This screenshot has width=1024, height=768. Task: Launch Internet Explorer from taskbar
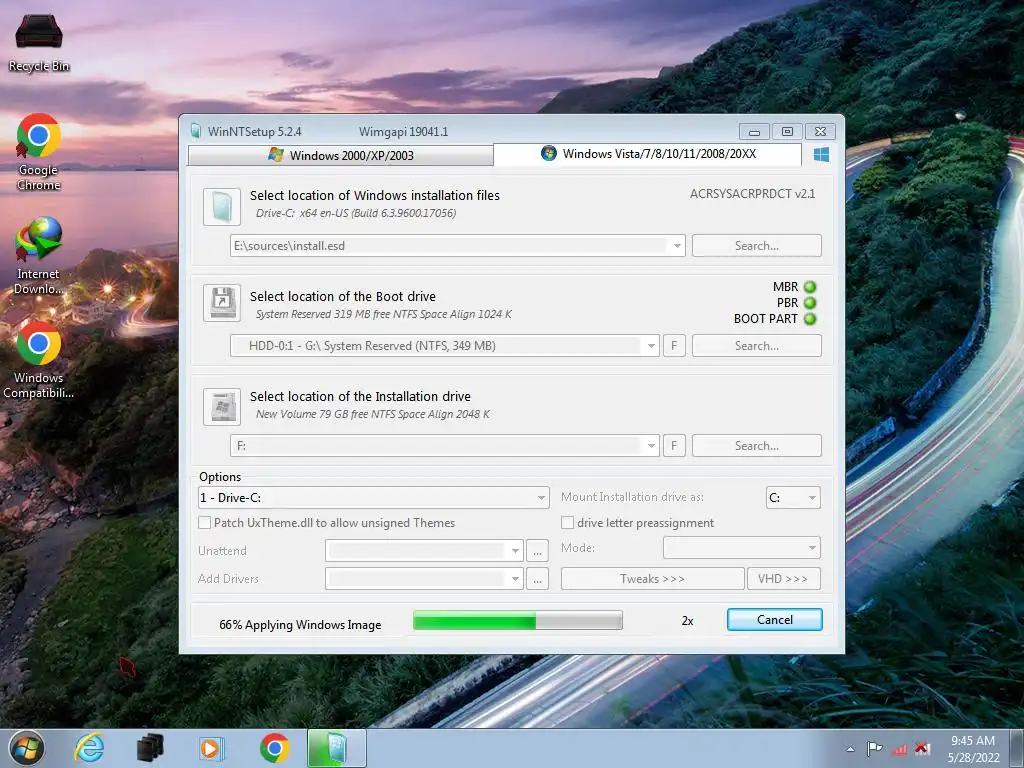pos(89,748)
